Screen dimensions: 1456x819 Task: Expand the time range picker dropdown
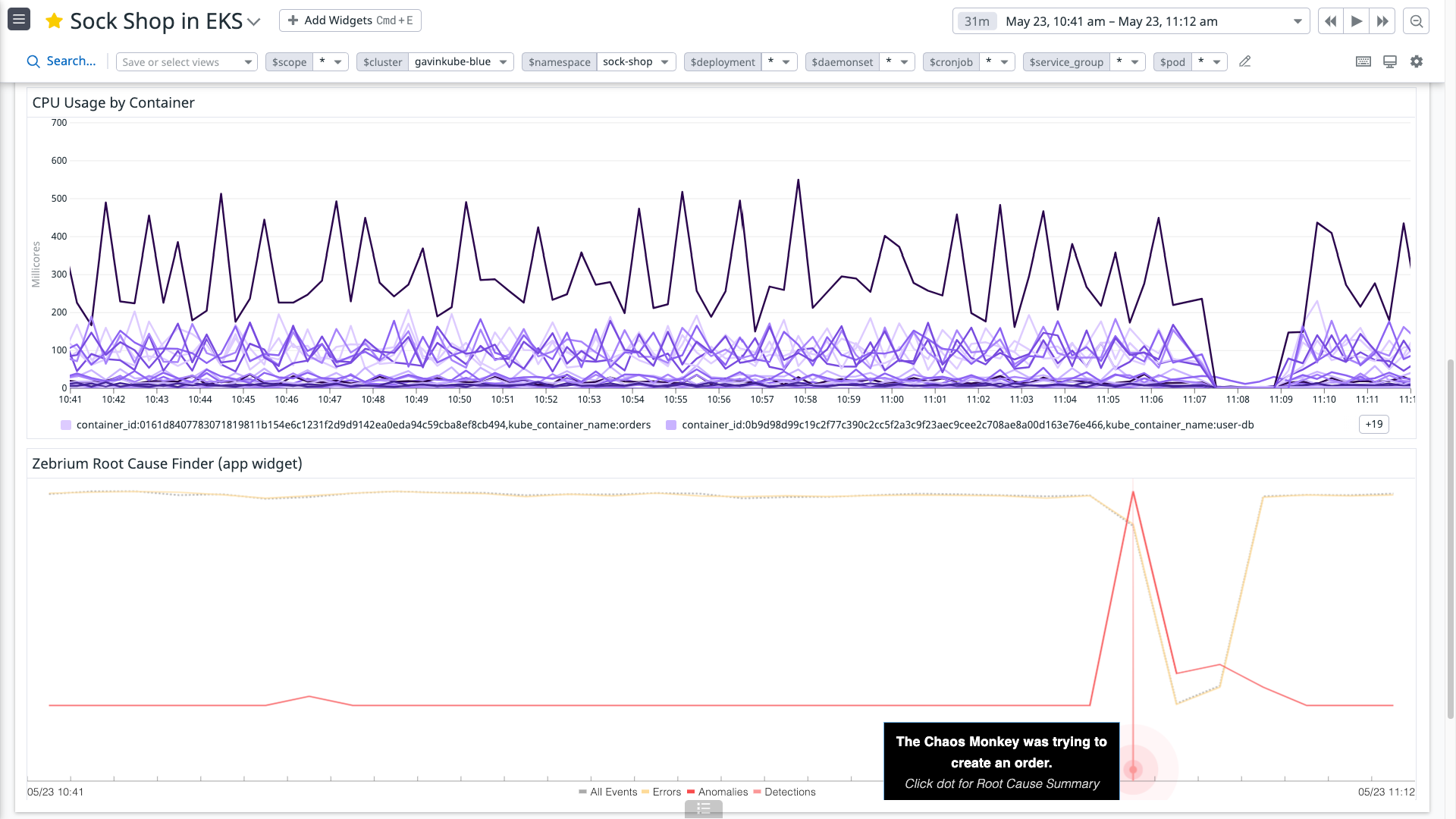[x=1298, y=20]
